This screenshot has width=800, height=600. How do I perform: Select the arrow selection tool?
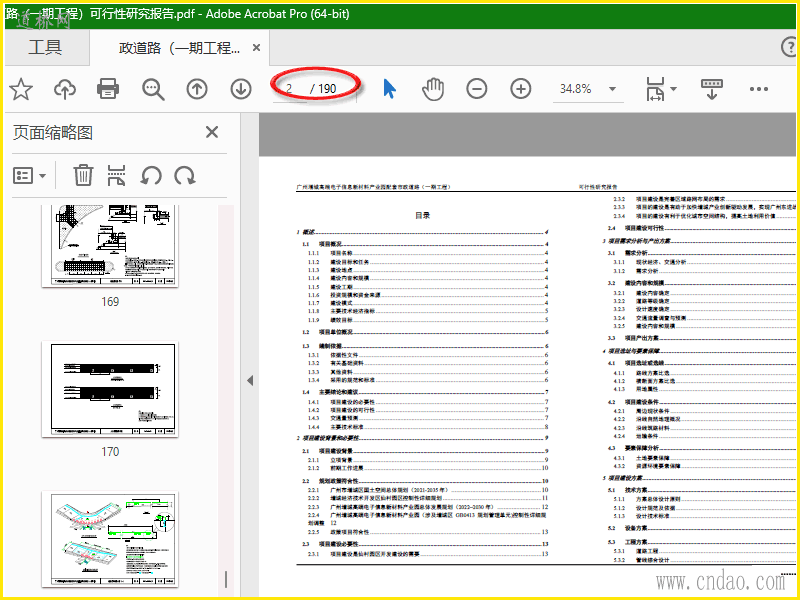[x=389, y=89]
